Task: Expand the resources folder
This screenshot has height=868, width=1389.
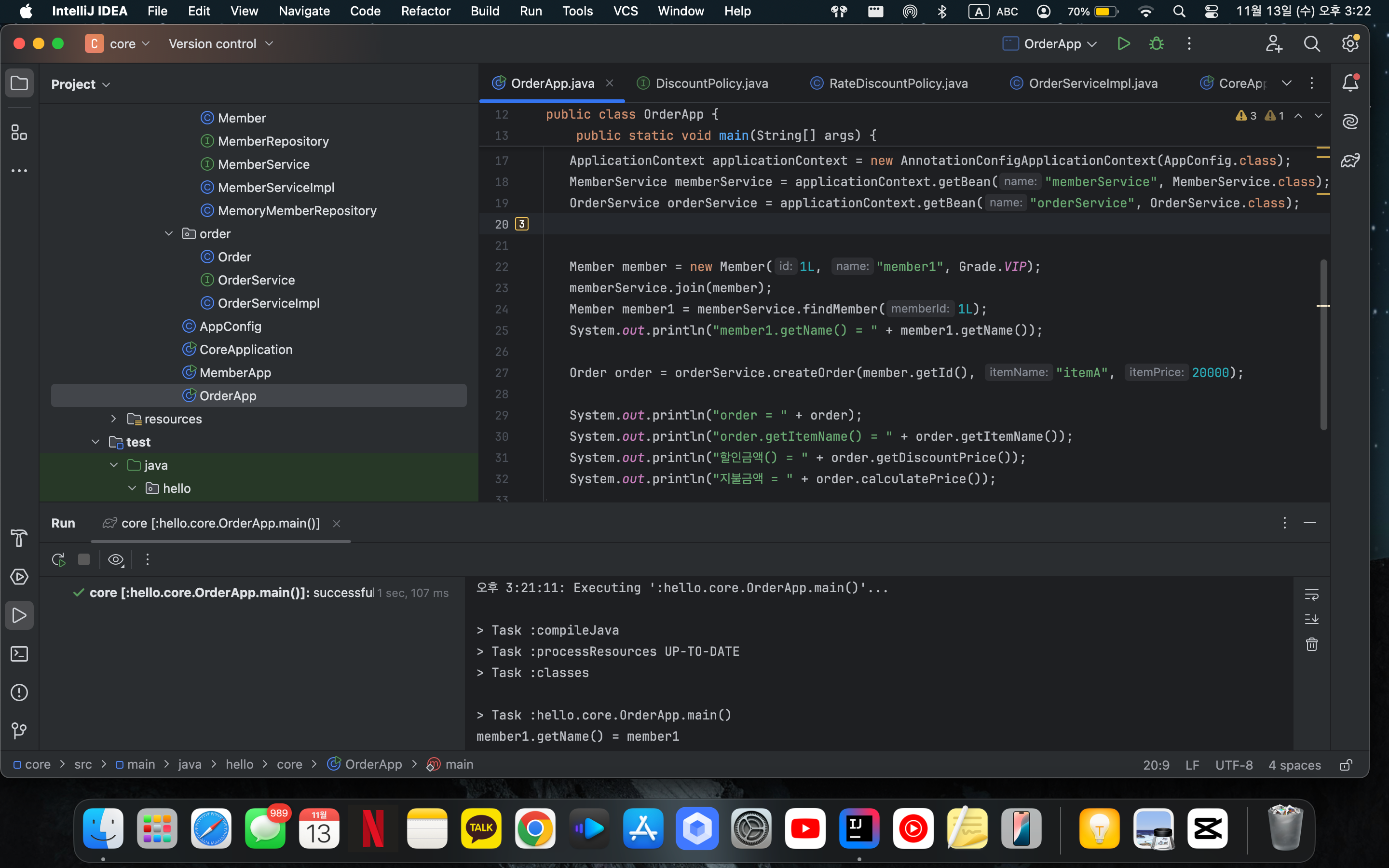Action: pos(114,419)
